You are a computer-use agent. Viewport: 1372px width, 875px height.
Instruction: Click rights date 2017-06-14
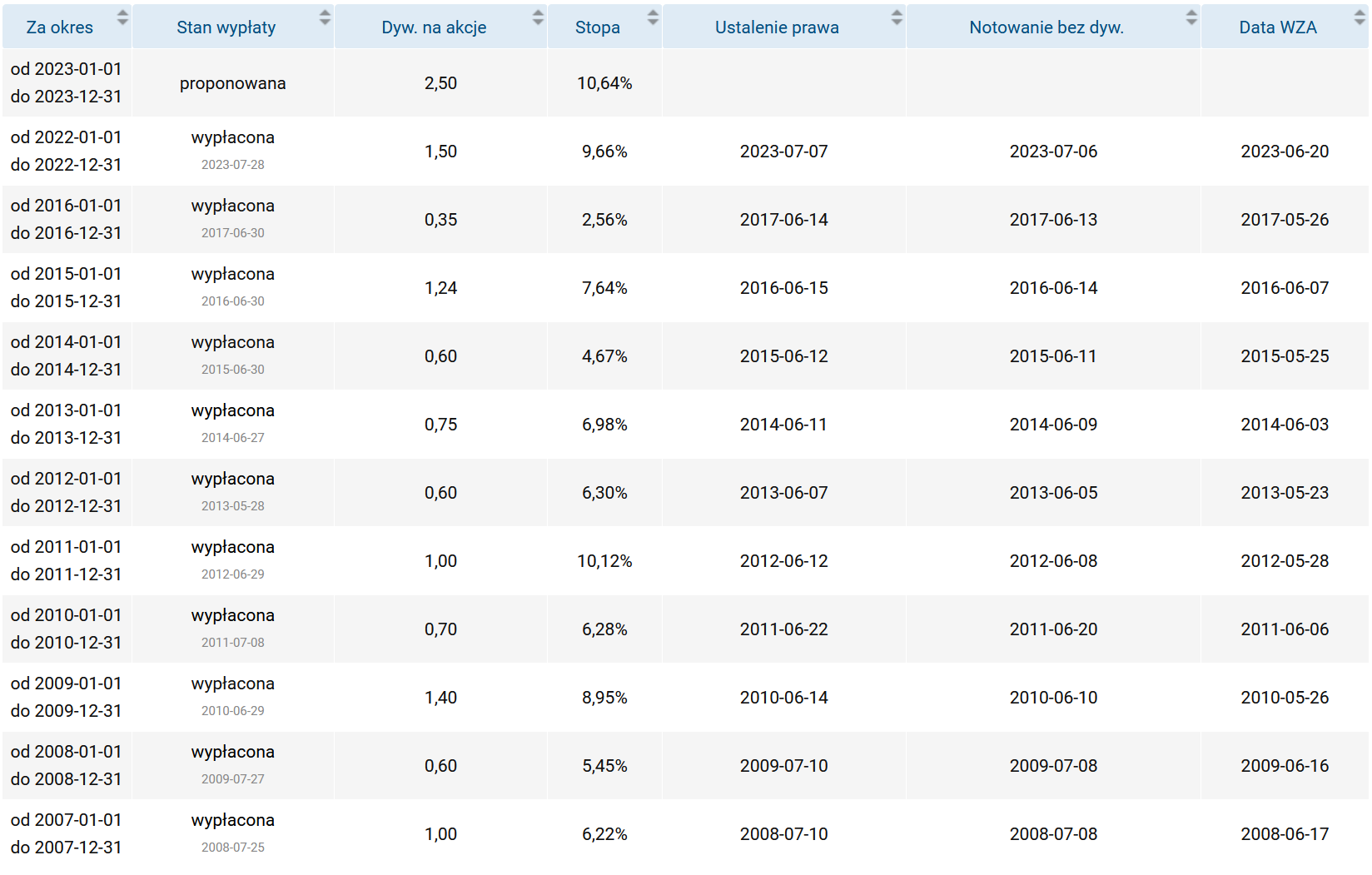(x=784, y=220)
